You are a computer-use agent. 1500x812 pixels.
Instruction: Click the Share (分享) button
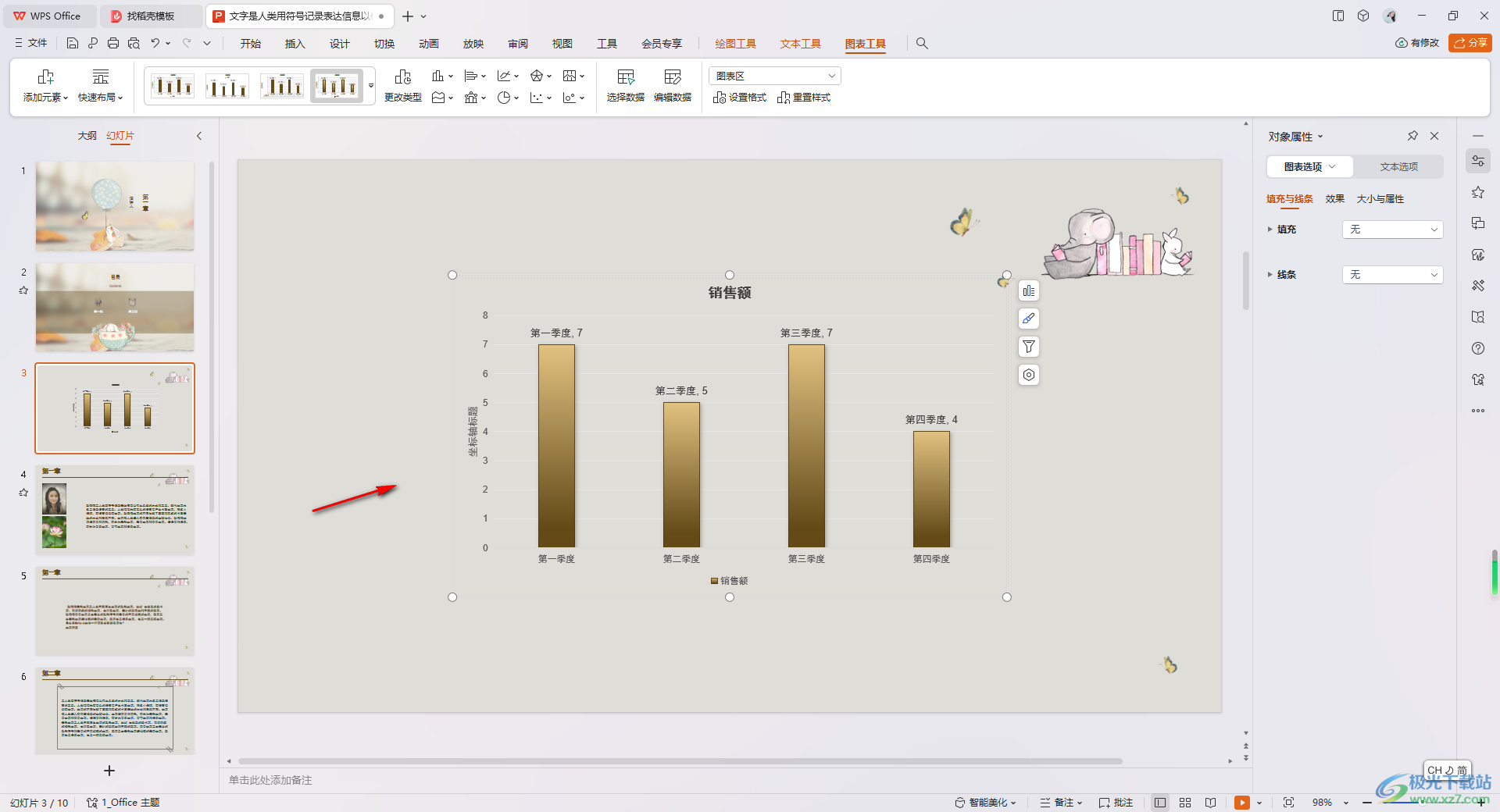(x=1470, y=43)
